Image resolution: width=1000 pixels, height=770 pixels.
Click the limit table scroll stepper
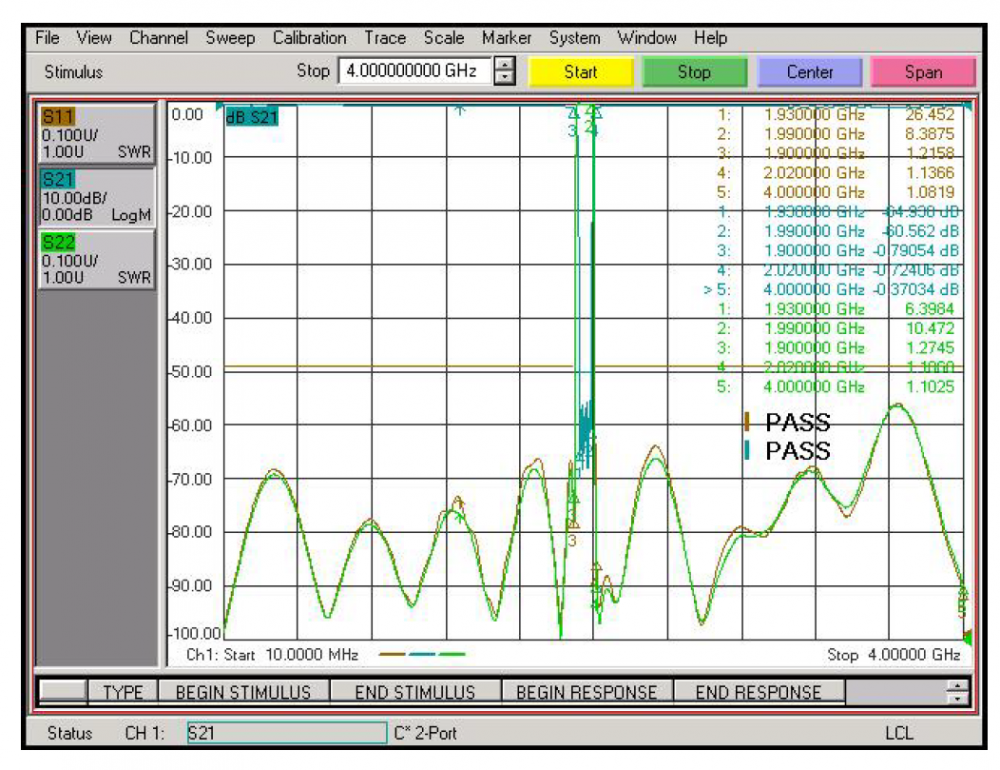pyautogui.click(x=958, y=692)
